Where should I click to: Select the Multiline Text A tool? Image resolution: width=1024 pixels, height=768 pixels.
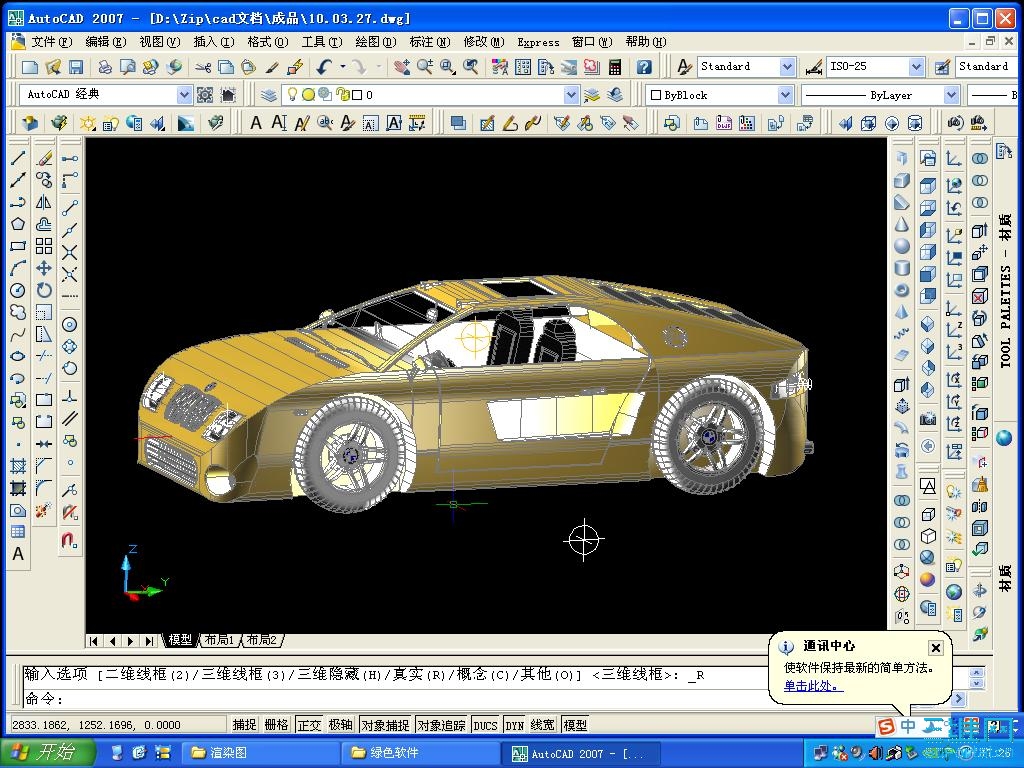point(18,554)
